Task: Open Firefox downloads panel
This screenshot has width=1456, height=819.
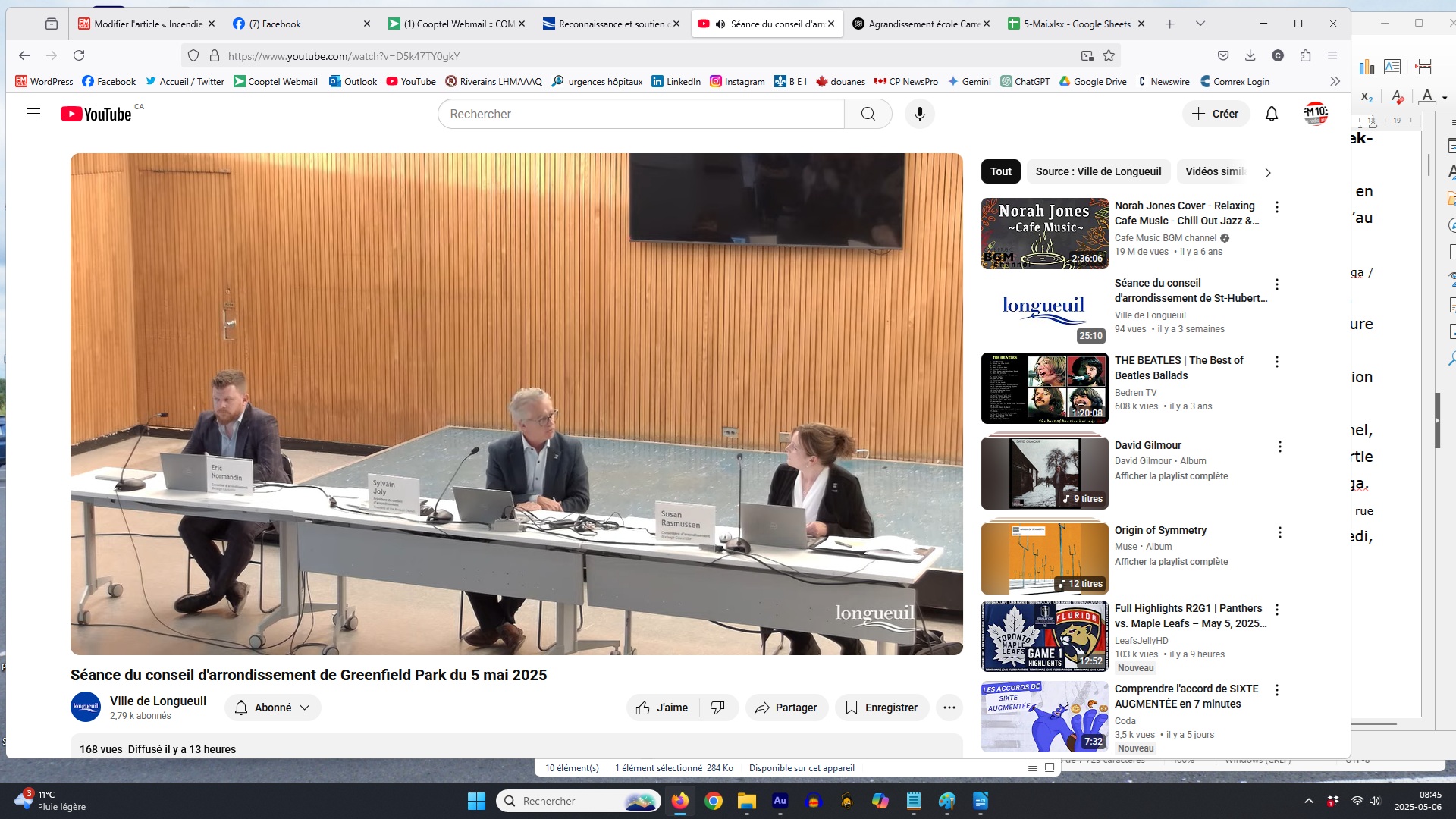Action: (x=1250, y=55)
